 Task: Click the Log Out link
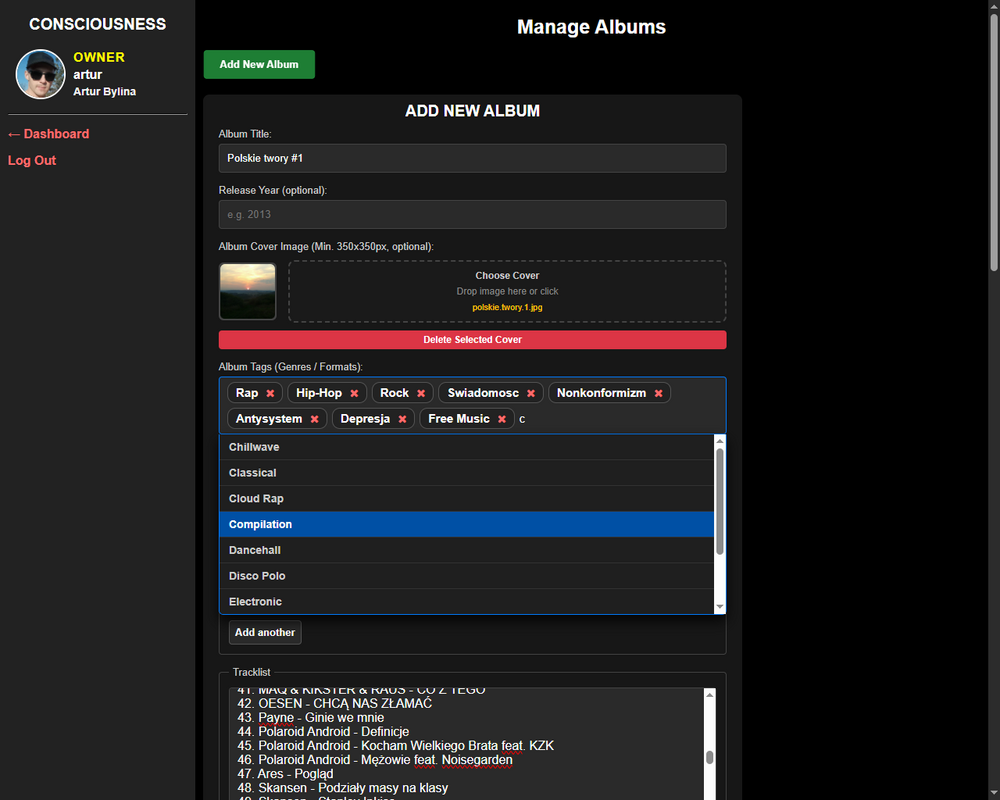(x=32, y=161)
